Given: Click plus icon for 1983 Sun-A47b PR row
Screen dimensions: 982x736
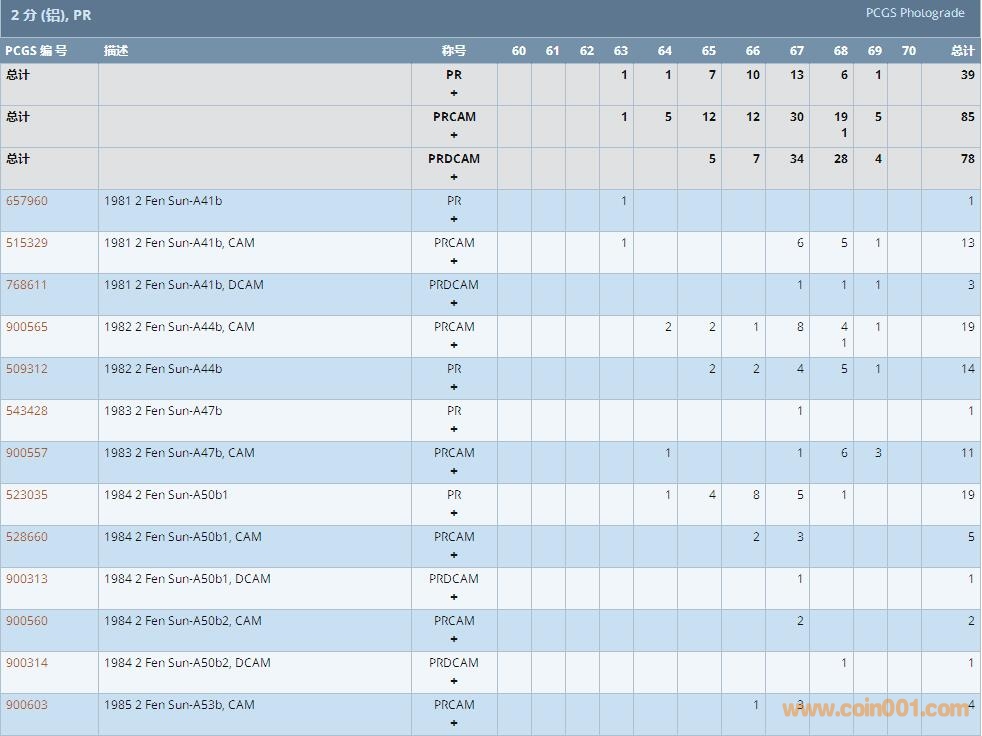Looking at the screenshot, I should click(x=454, y=429).
